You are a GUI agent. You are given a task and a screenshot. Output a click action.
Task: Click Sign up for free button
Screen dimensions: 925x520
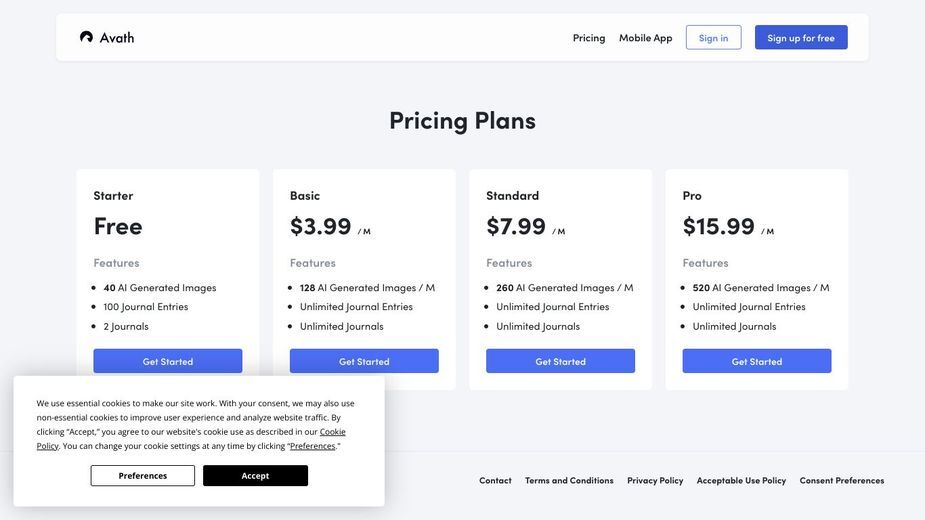pos(801,37)
